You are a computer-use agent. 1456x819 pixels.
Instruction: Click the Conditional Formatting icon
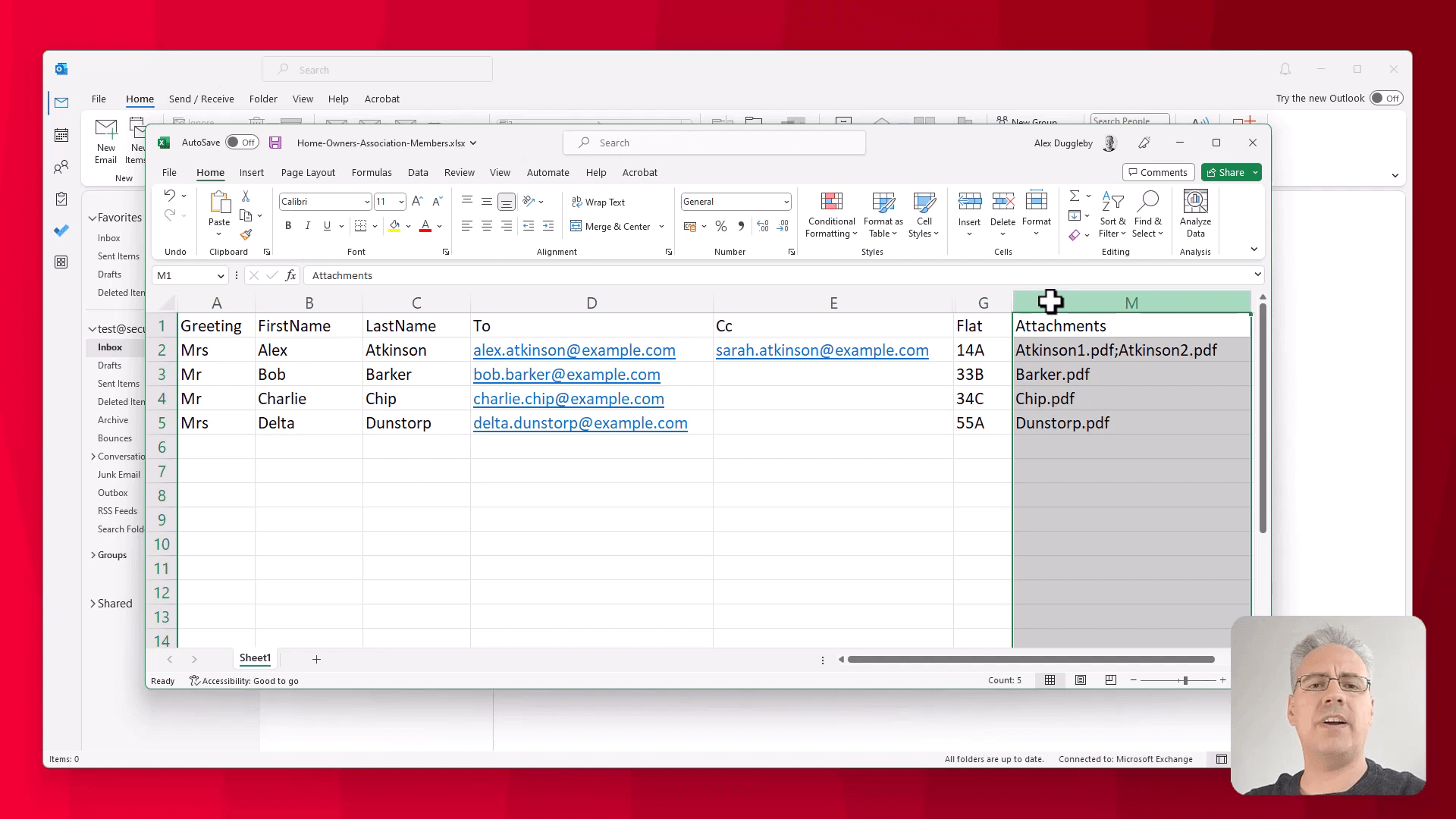coord(831,202)
